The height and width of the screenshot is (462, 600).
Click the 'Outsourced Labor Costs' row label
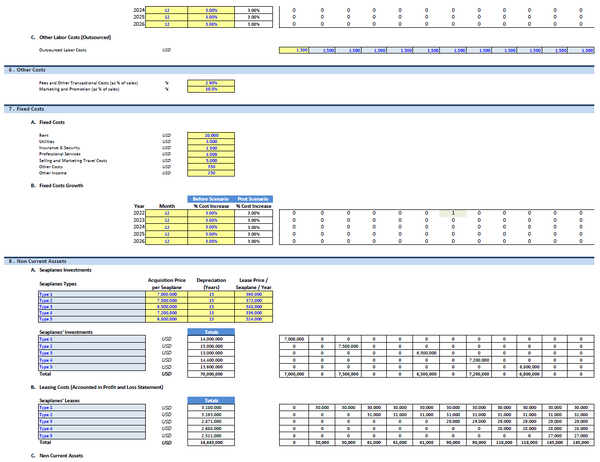point(62,50)
